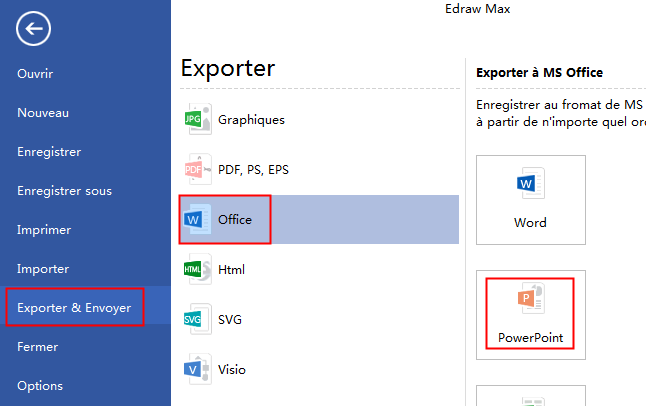Export using the Word button label
Screen dimensions: 646x406
click(x=530, y=223)
